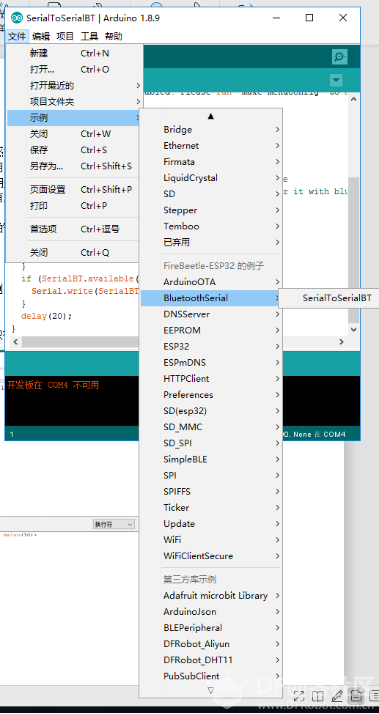Open the 换行符 dropdown in background window
Screen dimensions: 379x714
(114, 524)
